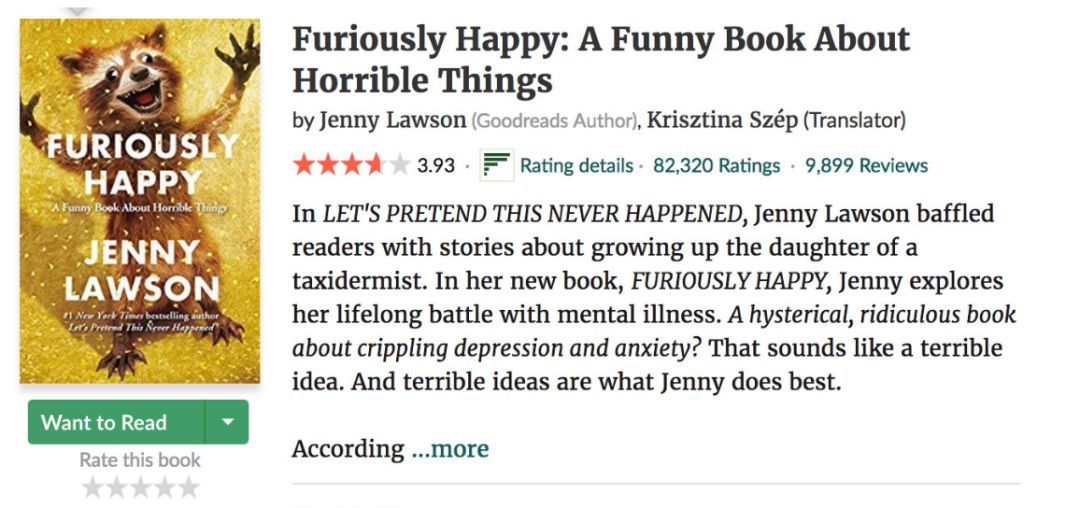Open the 9,899 Reviews link
Screen dimensions: 1080x508
click(866, 166)
